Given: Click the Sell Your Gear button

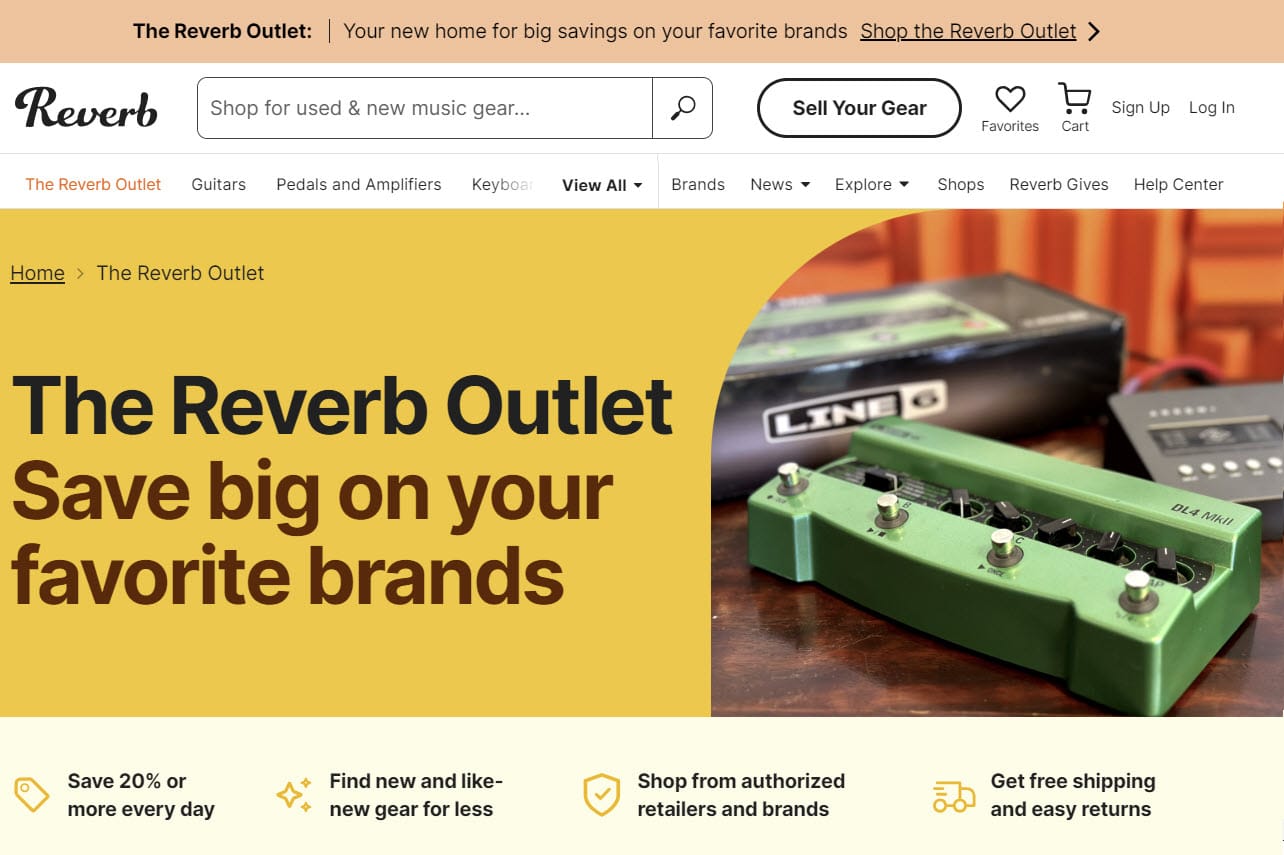Looking at the screenshot, I should click(859, 108).
